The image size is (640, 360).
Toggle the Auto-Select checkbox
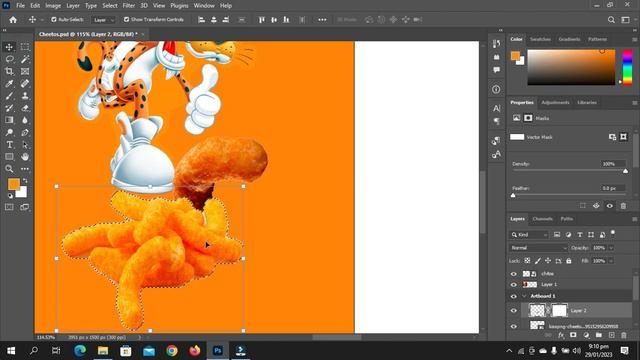coord(54,20)
